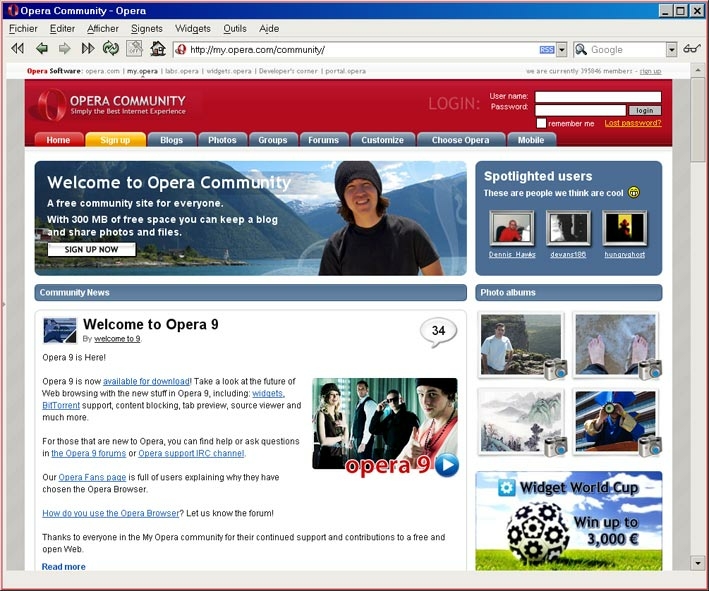Select the Sign up tab

click(115, 140)
